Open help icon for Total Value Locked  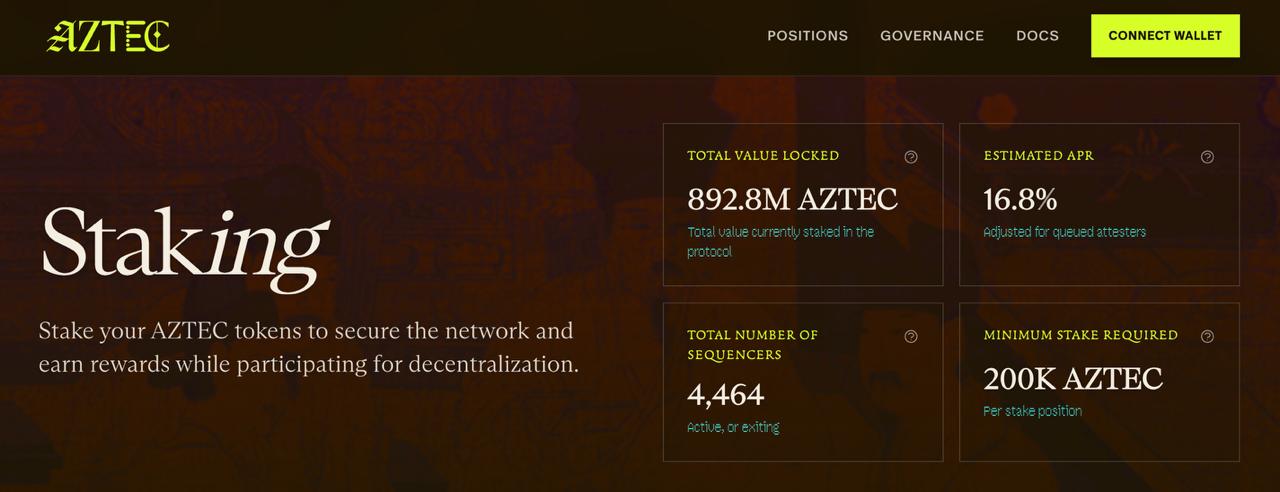coord(911,157)
